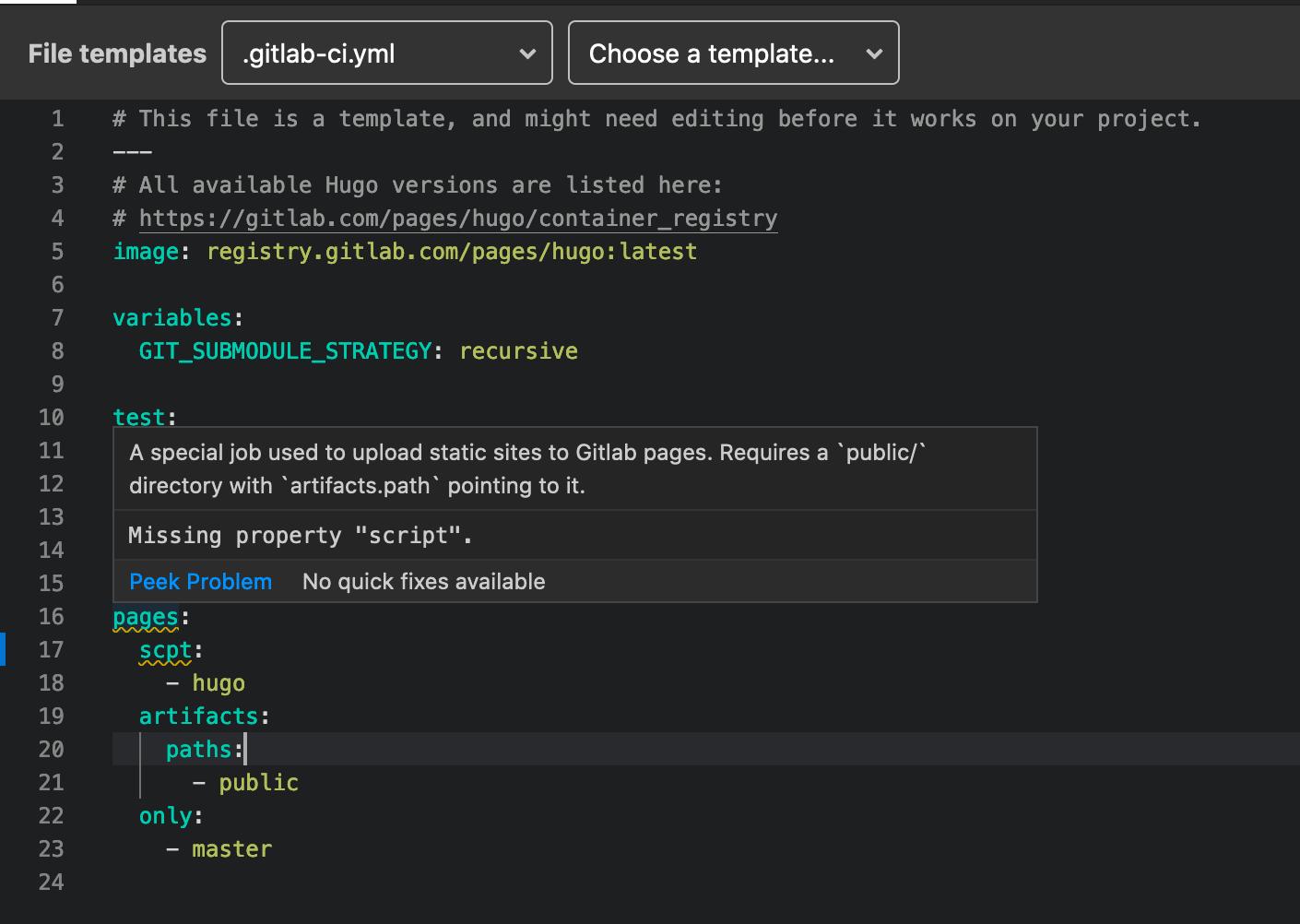
Task: Click line number 17 in the gutter
Action: [x=52, y=649]
